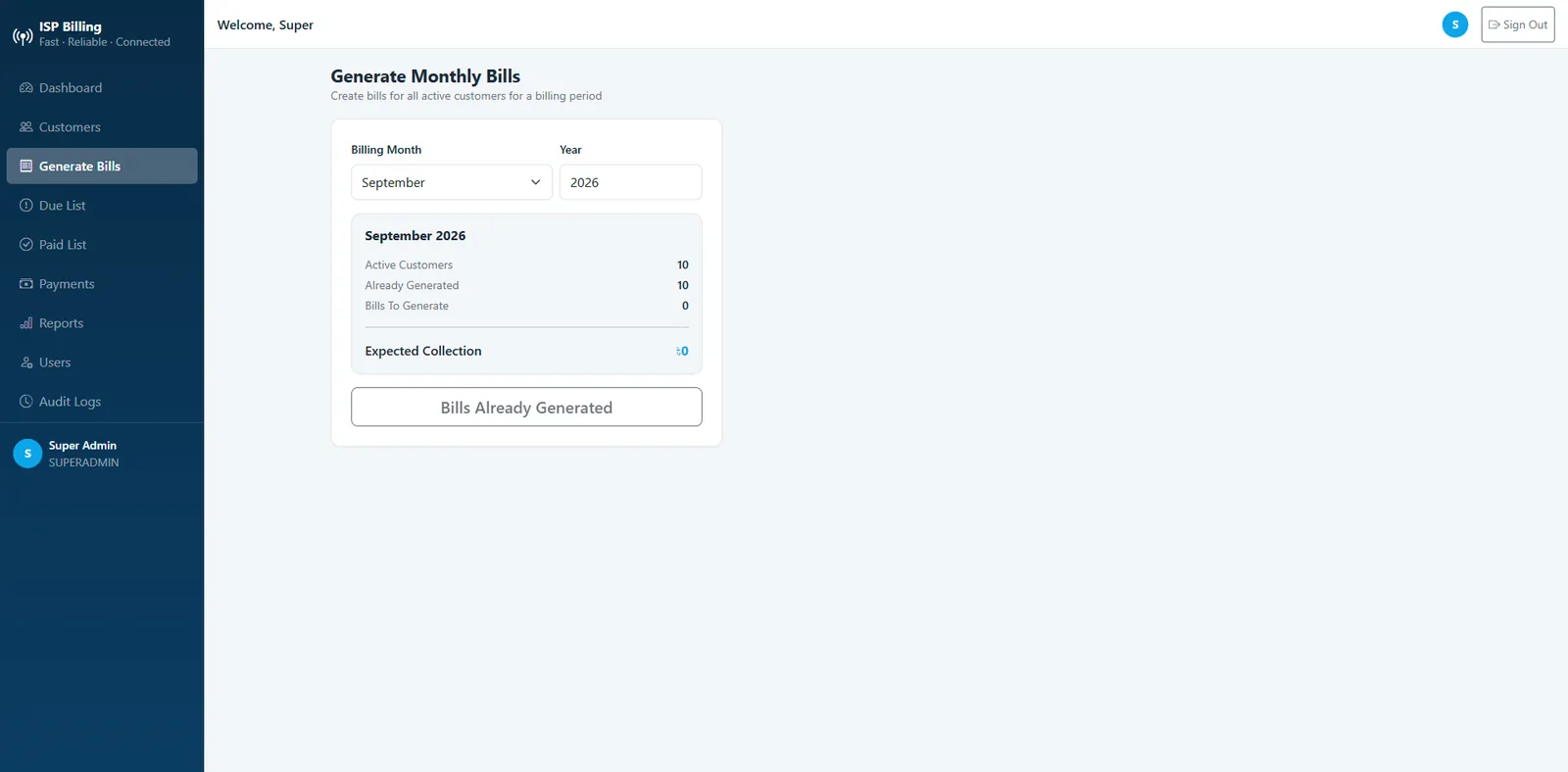Viewport: 1568px width, 772px height.
Task: Click the SUPERADMIN role label
Action: point(84,462)
